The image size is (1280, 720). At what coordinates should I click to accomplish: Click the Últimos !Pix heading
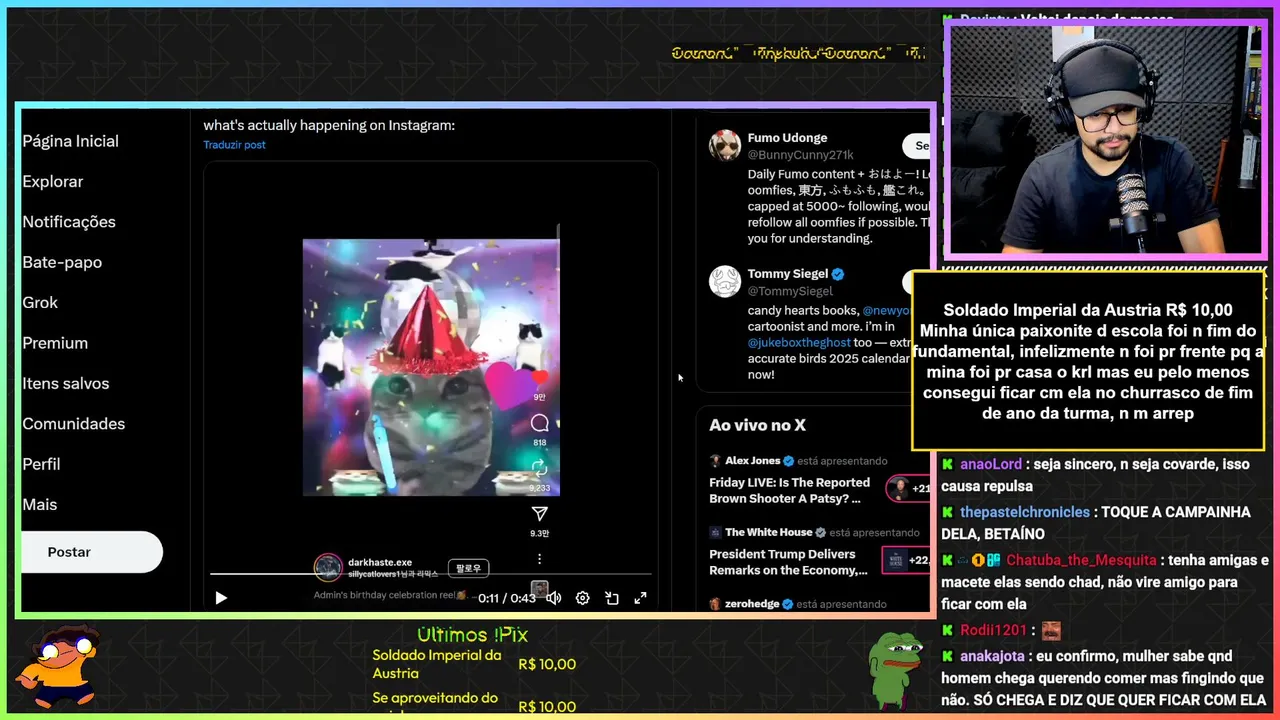472,635
